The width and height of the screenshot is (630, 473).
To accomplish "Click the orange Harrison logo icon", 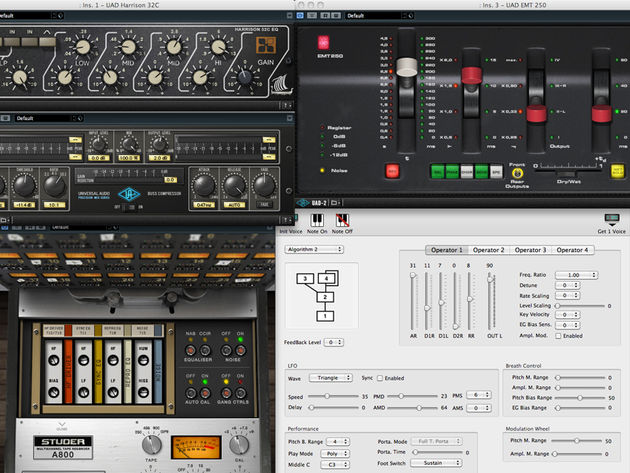I will click(x=266, y=45).
